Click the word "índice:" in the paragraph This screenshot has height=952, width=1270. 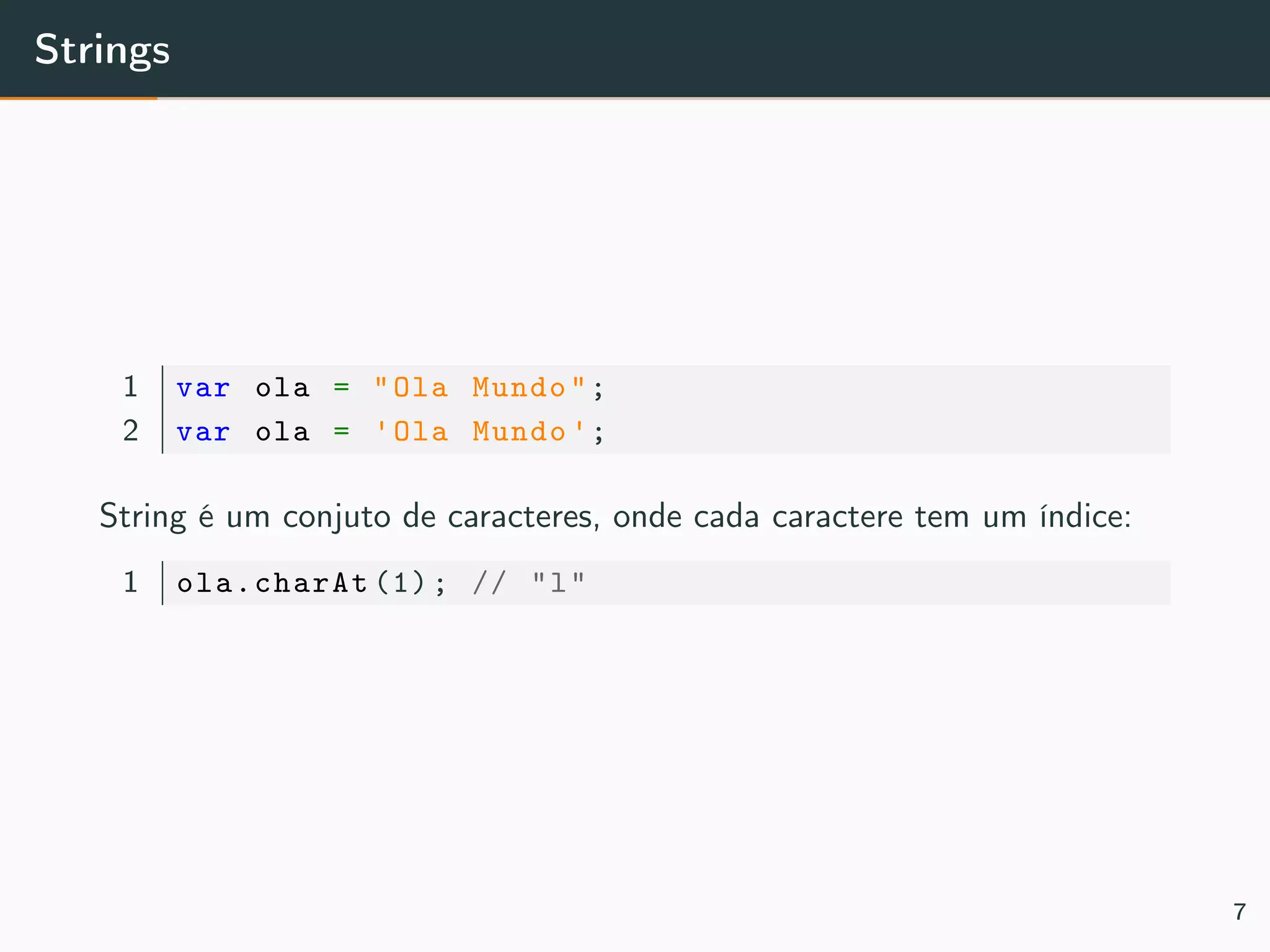click(x=1085, y=516)
